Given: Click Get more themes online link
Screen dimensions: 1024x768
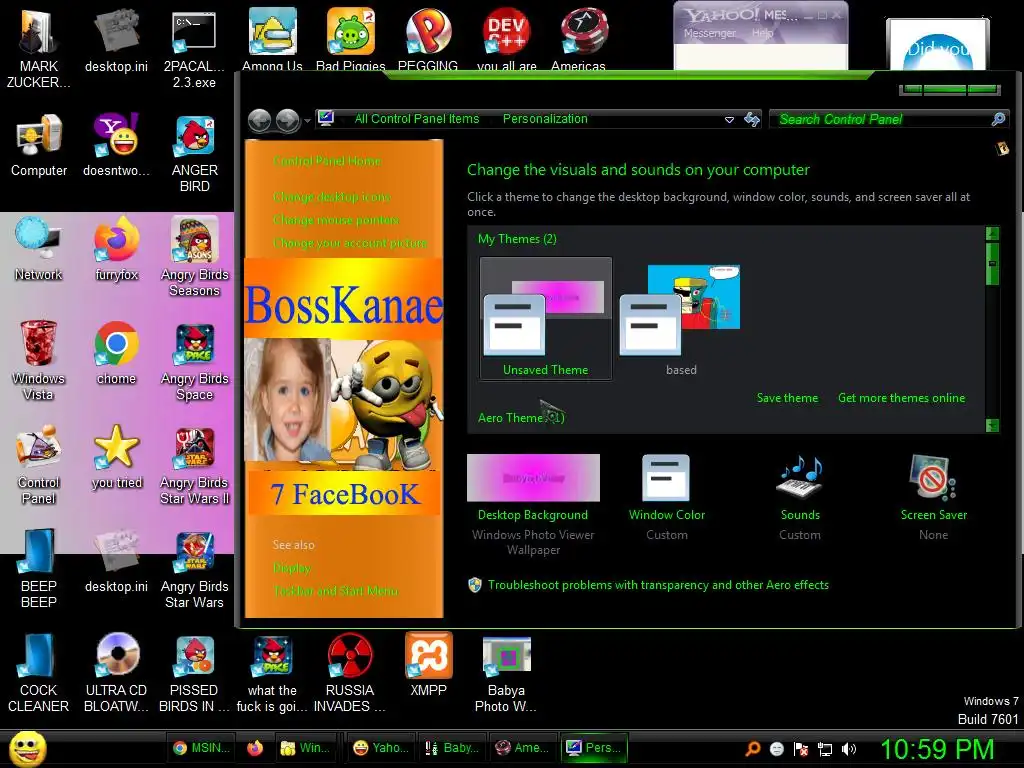Looking at the screenshot, I should click(x=901, y=398).
